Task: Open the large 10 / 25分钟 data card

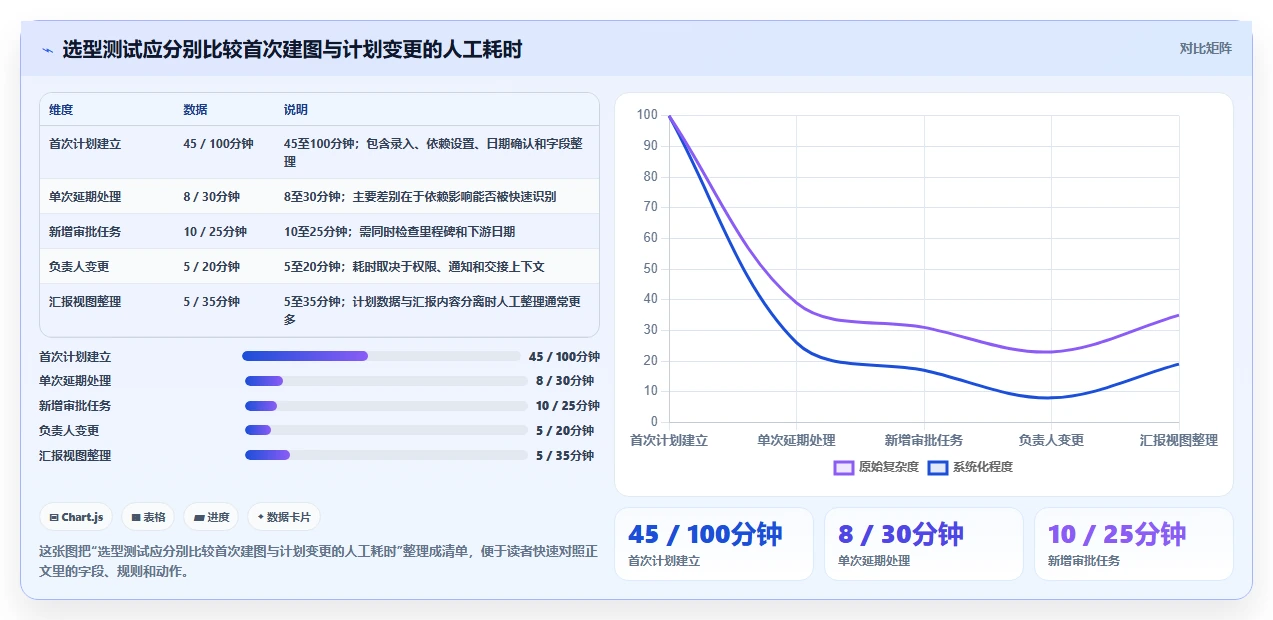Action: [1133, 544]
